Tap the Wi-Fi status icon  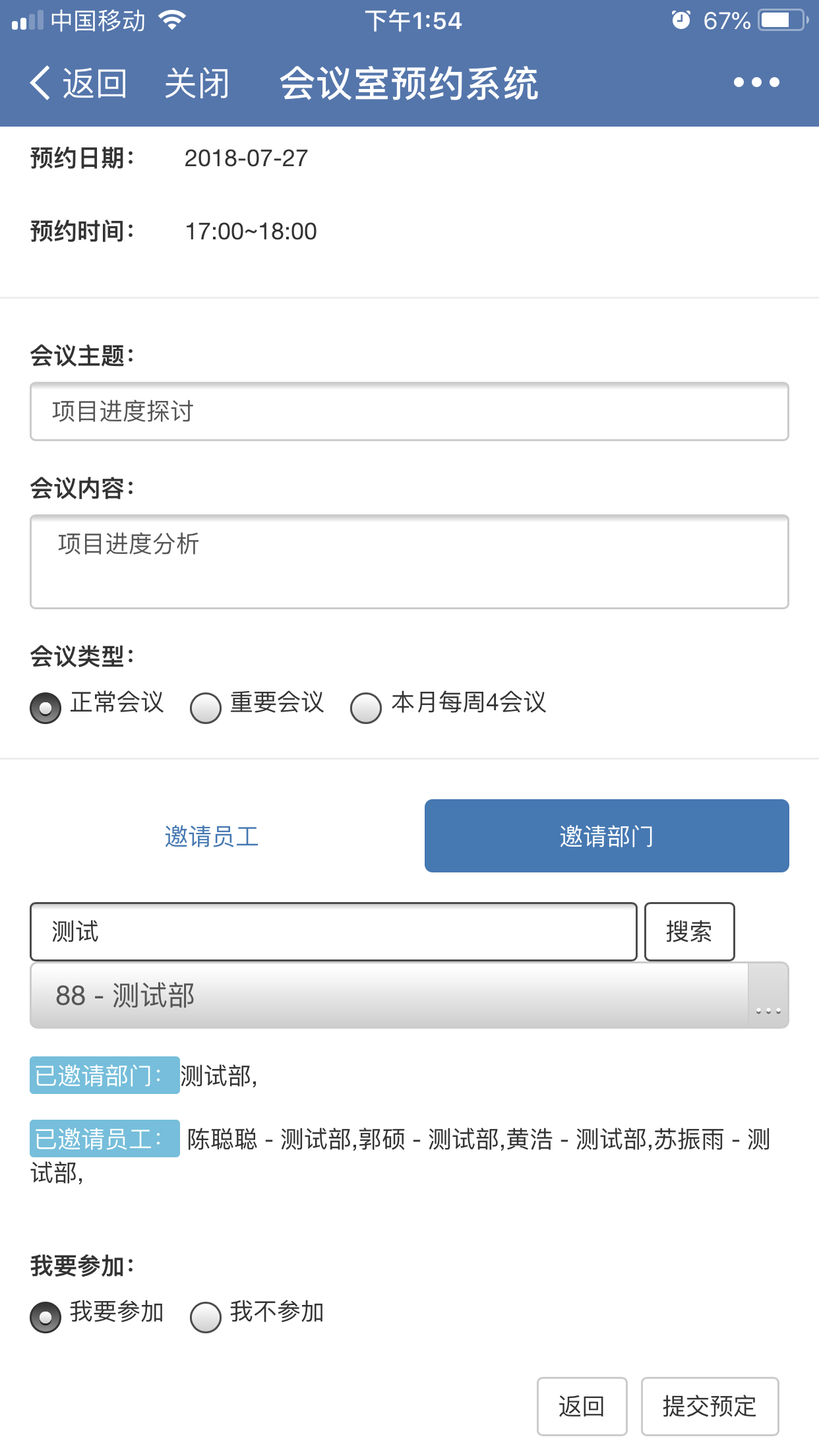click(173, 20)
